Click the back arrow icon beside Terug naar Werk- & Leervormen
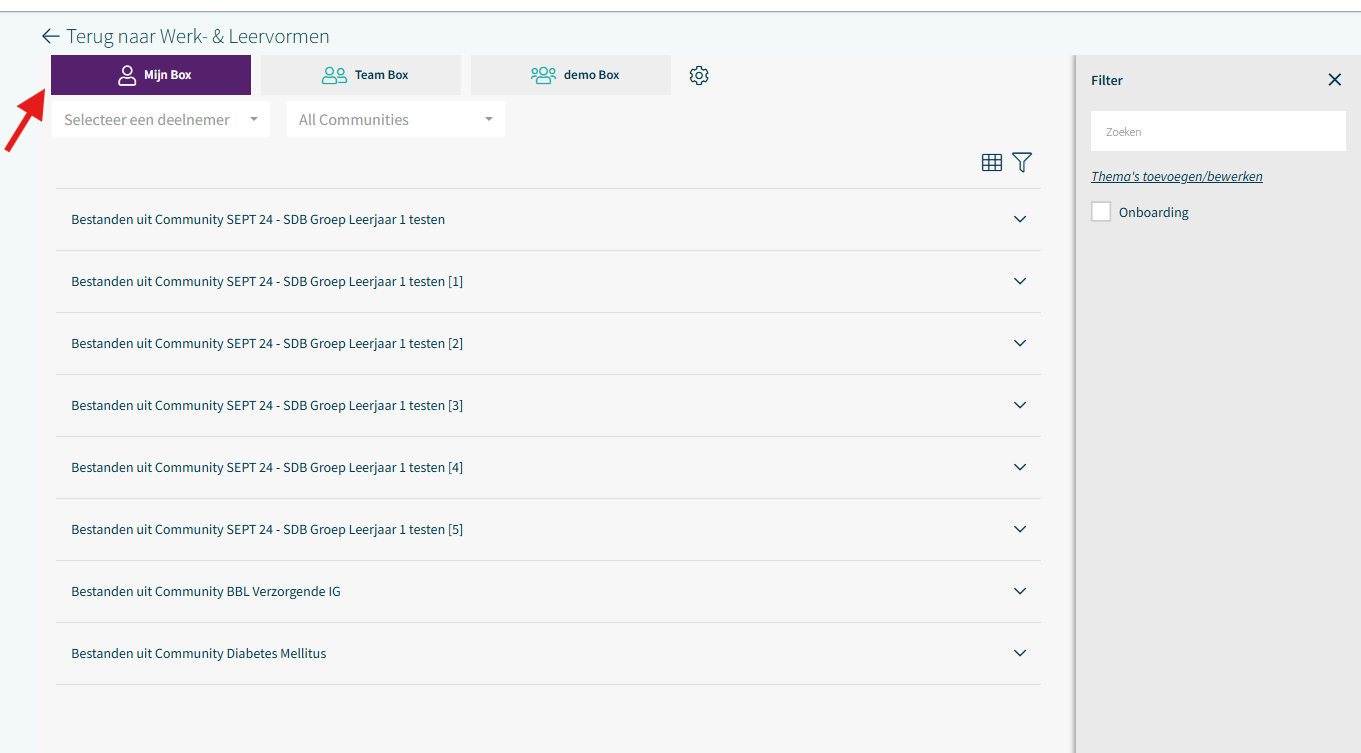 pos(50,36)
